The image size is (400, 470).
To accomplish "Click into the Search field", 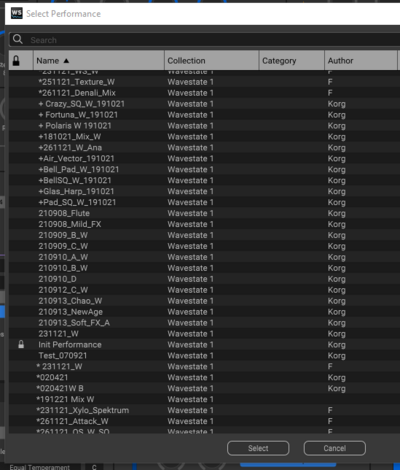I will 213,40.
